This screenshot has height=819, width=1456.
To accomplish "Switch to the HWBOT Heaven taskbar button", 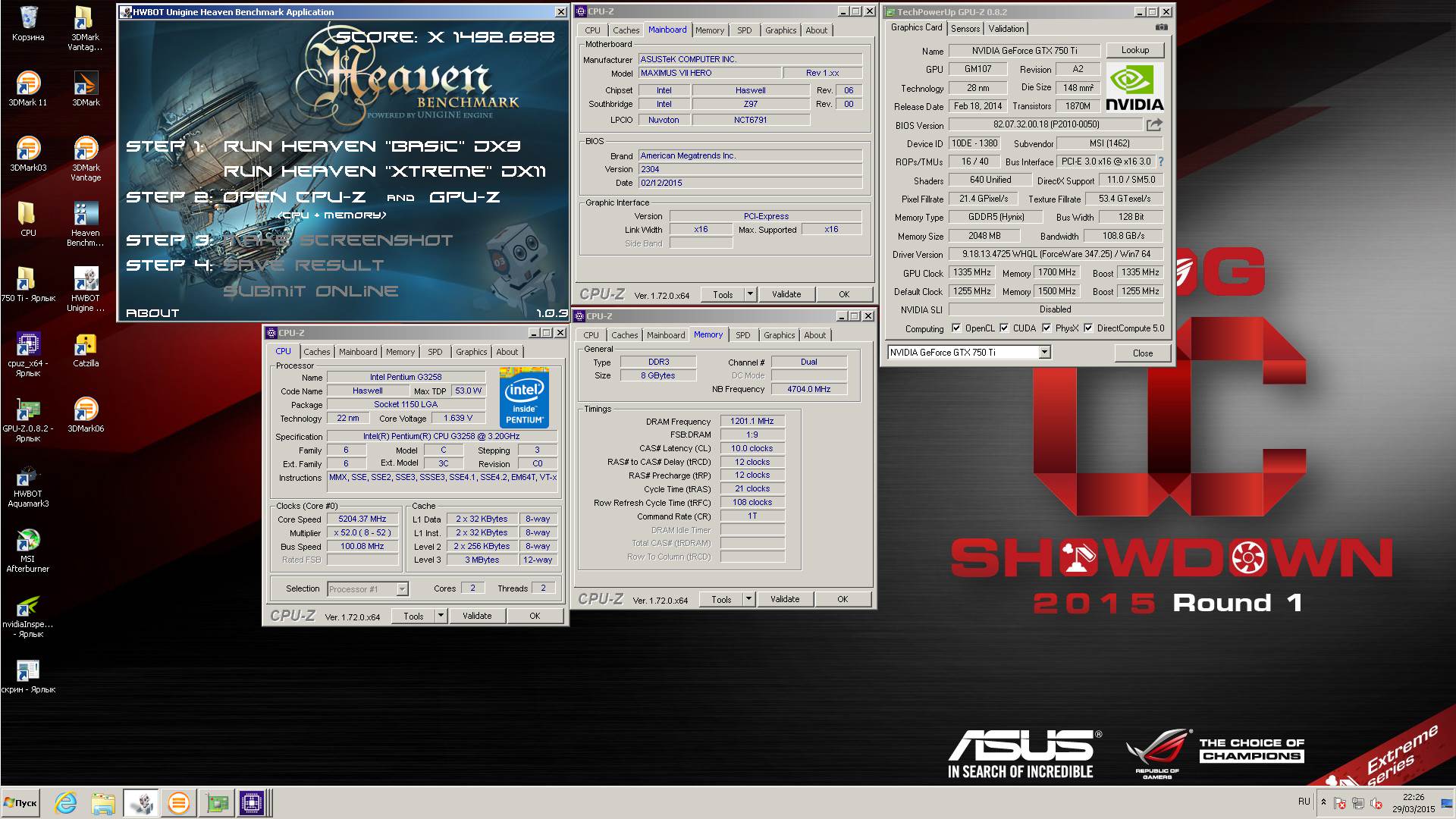I will click(141, 802).
